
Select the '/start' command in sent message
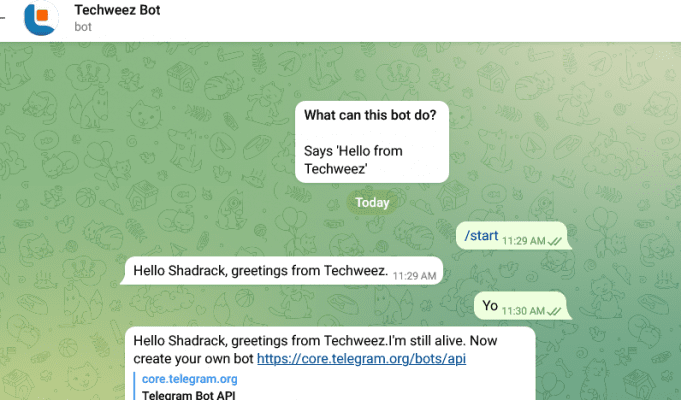[481, 235]
